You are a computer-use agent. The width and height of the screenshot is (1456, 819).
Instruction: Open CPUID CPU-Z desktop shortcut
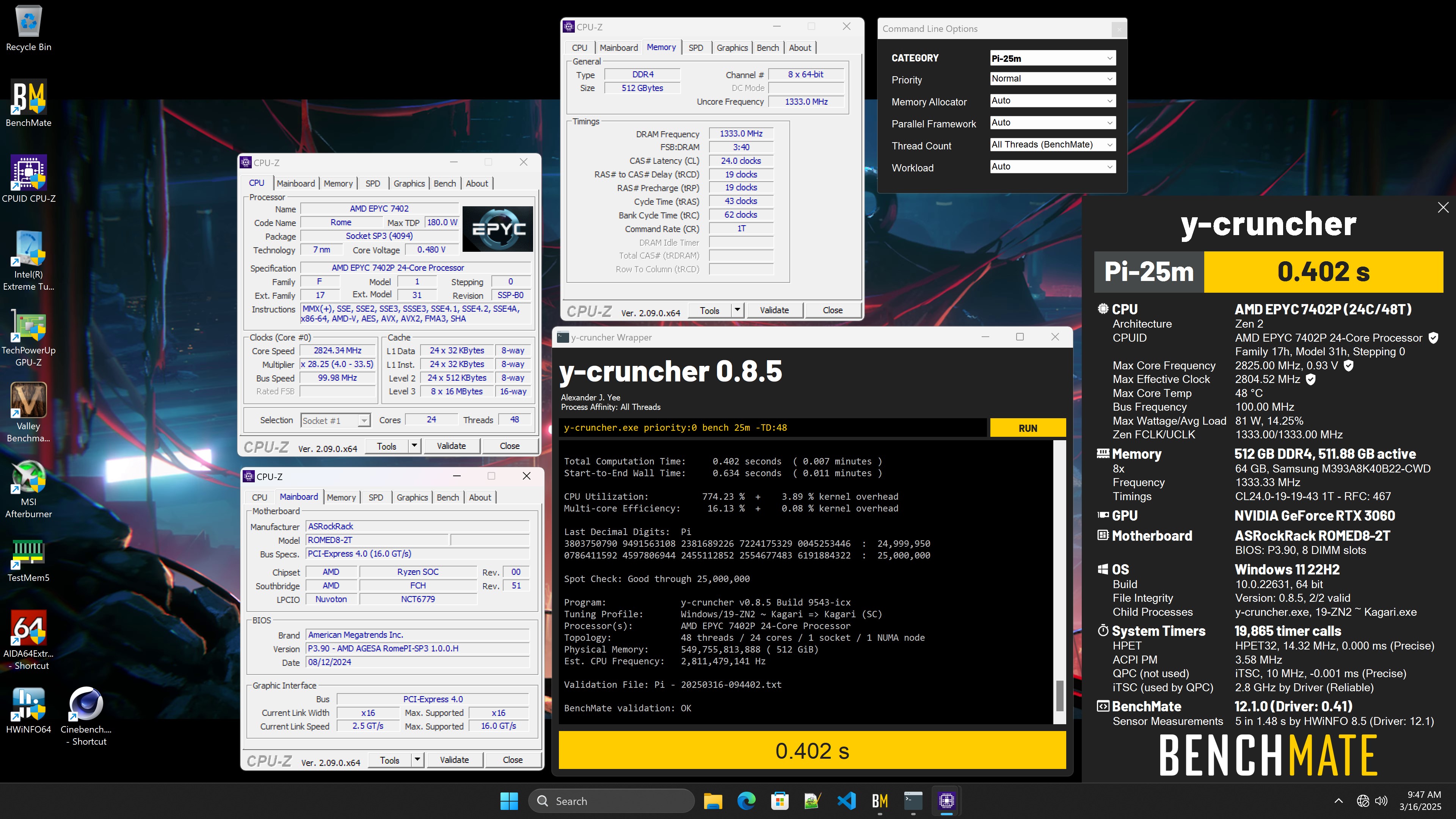point(28,179)
